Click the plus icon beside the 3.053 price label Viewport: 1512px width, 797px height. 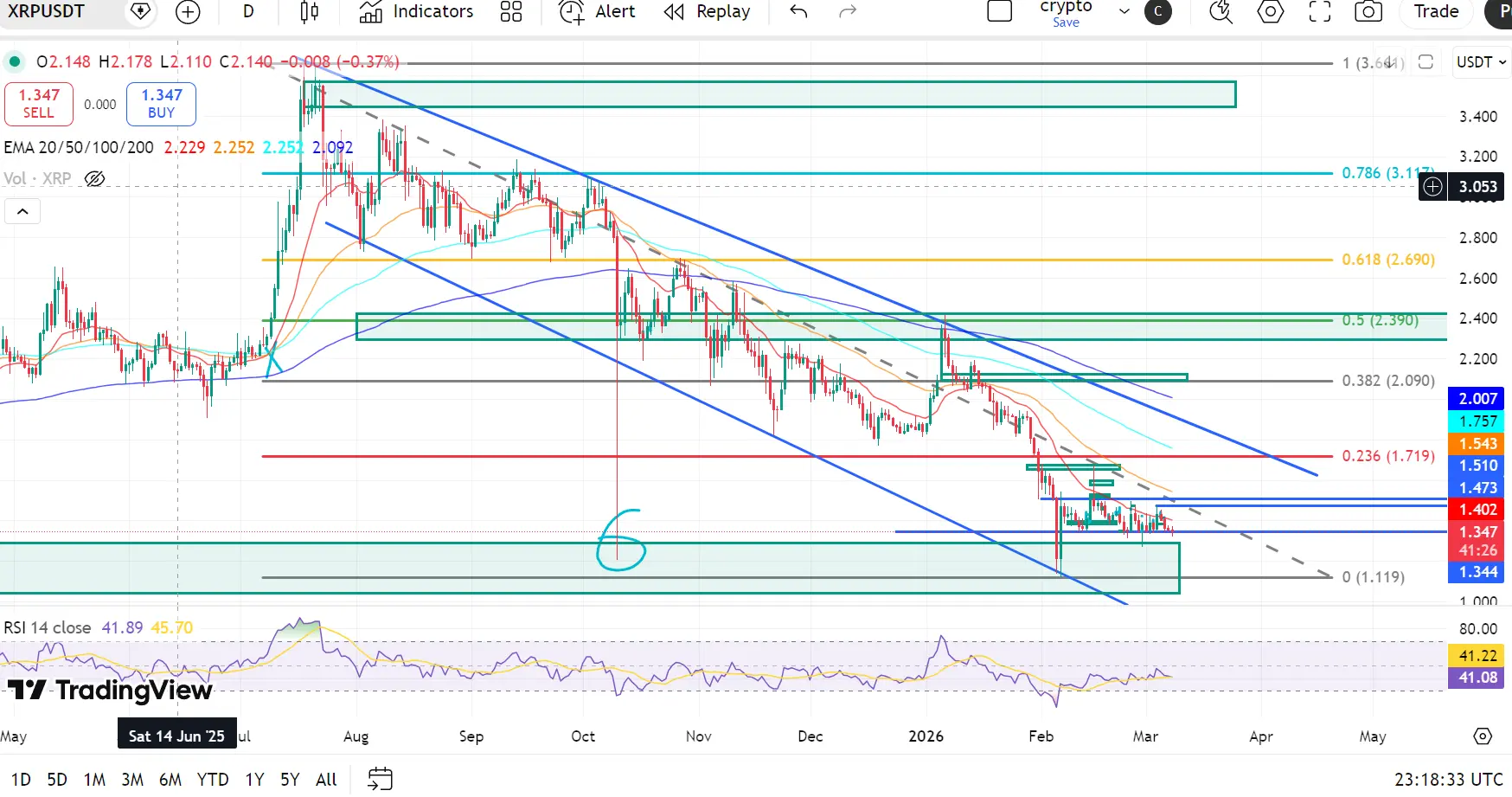point(1433,186)
